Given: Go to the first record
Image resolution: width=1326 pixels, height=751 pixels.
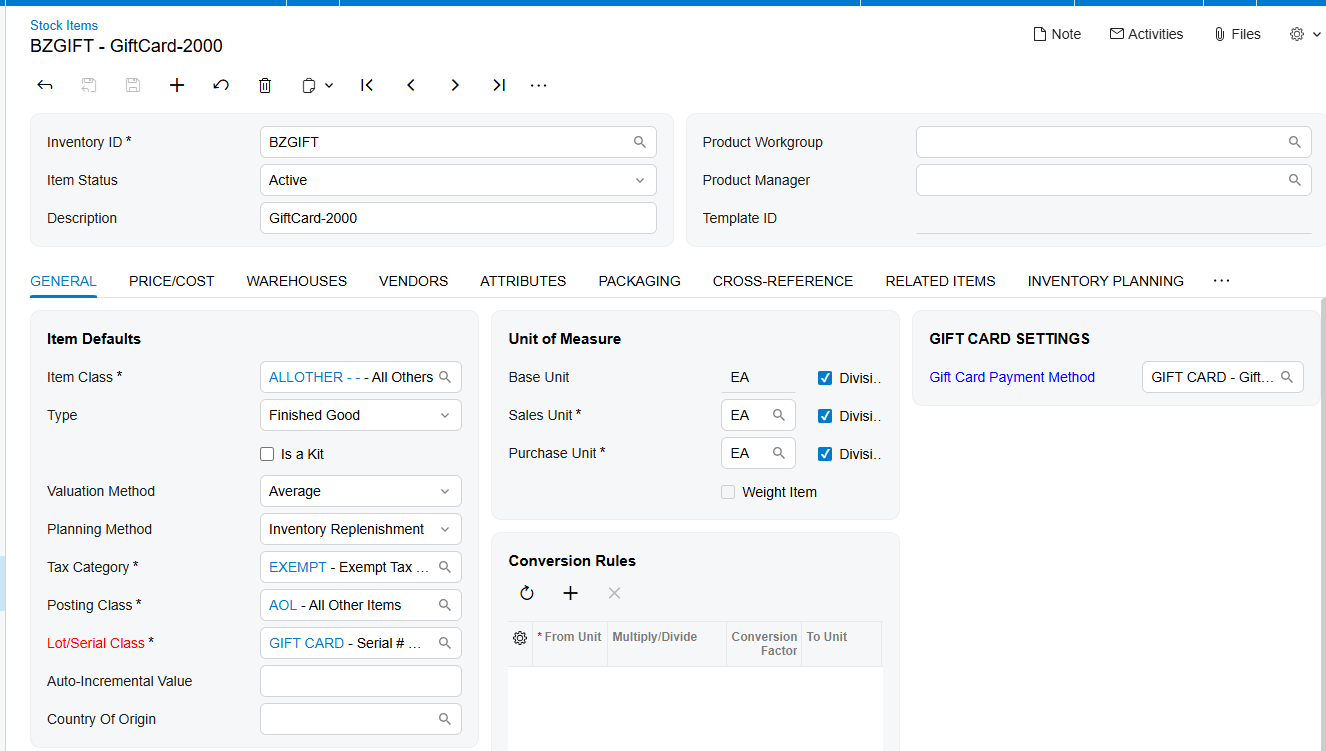Looking at the screenshot, I should (x=367, y=85).
